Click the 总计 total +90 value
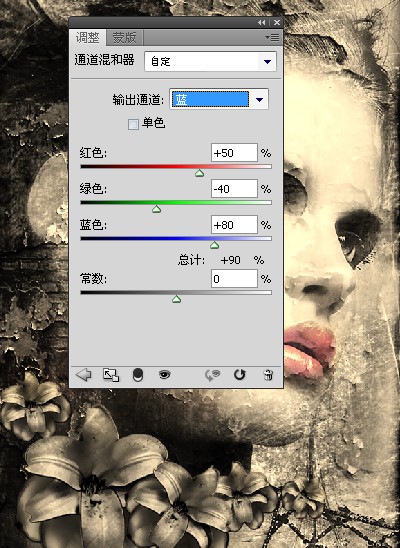The height and width of the screenshot is (548, 400). point(231,260)
